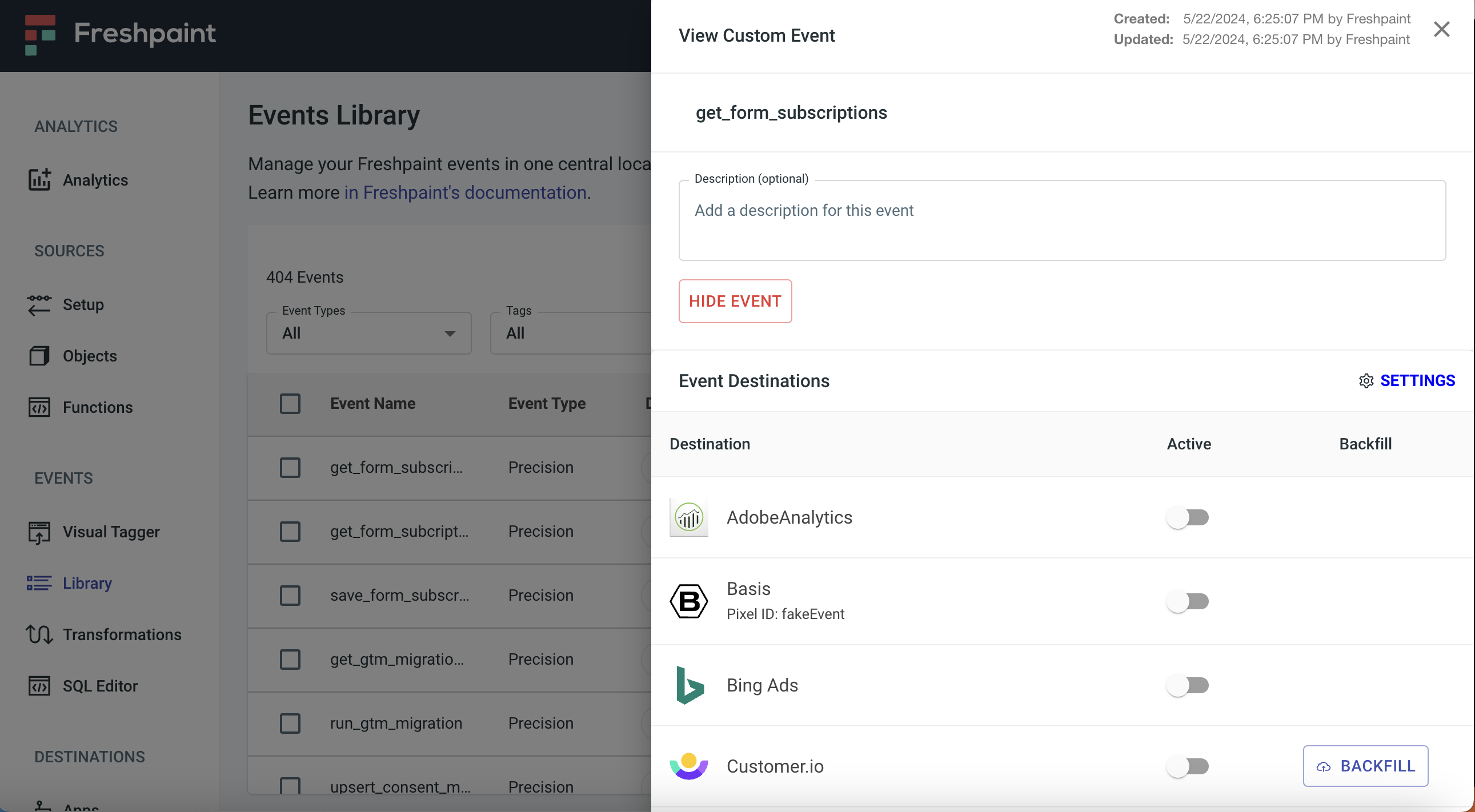Click the 404 Events count label
Screen dimensions: 1475x812
pyautogui.click(x=304, y=277)
